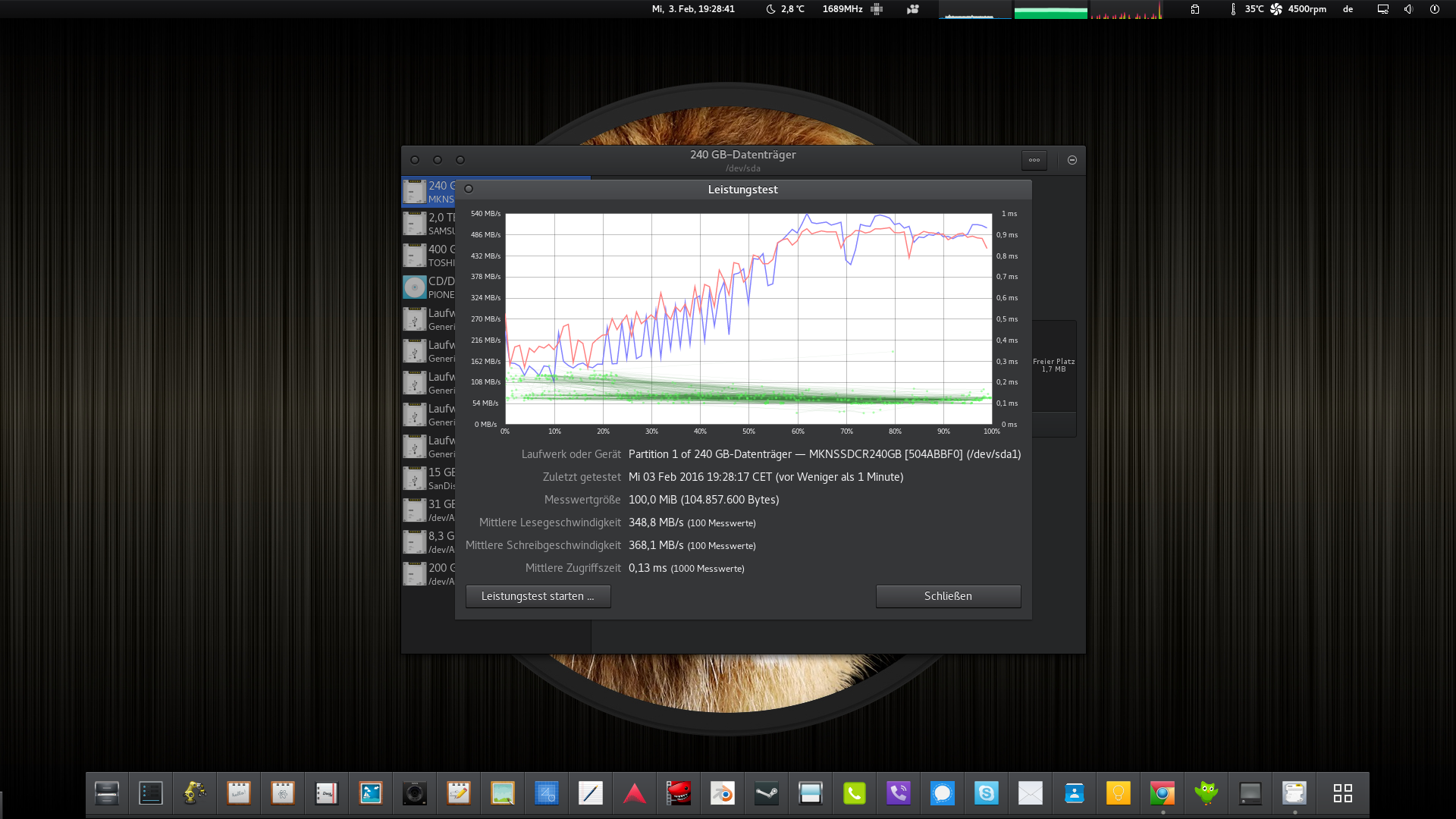The width and height of the screenshot is (1456, 819).
Task: Open Skype from the dock
Action: click(986, 793)
